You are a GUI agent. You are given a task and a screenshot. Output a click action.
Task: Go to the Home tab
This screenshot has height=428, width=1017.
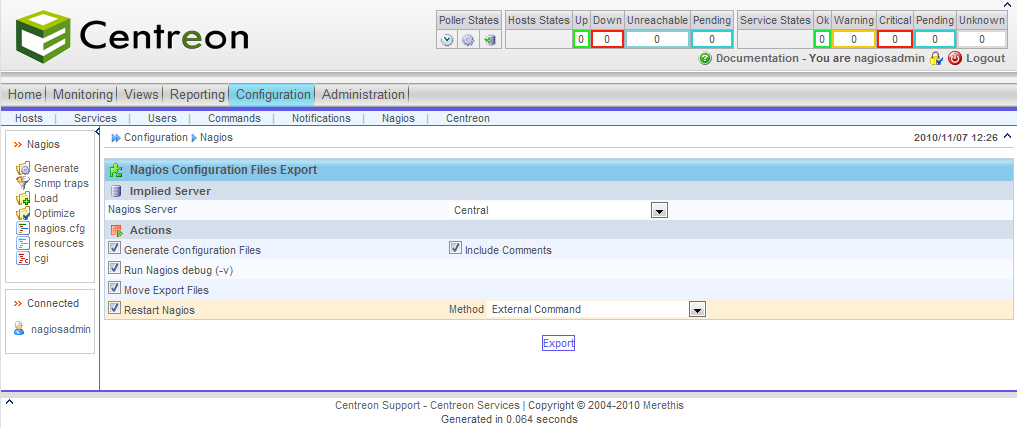click(x=25, y=95)
